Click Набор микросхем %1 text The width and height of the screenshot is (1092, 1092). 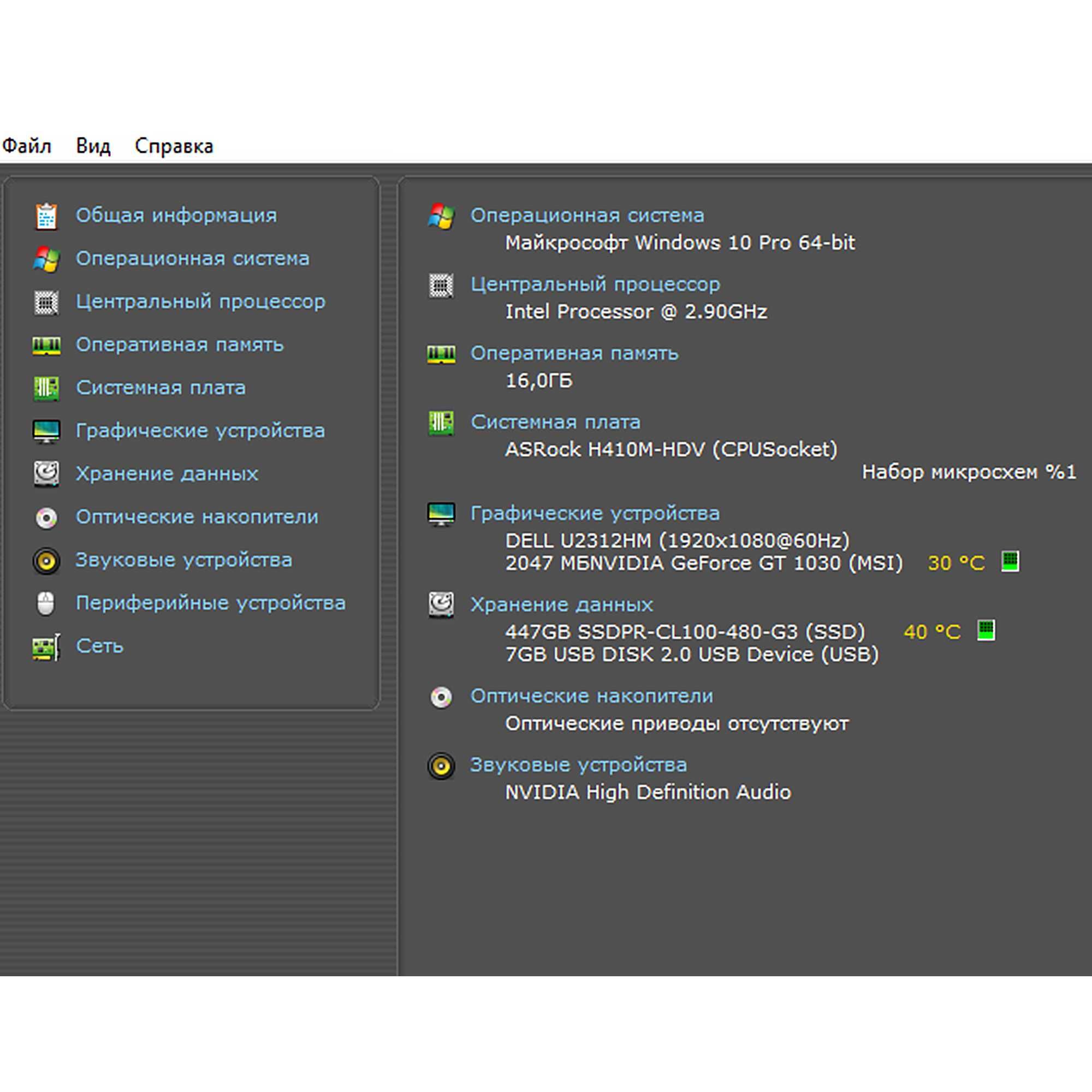[x=969, y=472]
